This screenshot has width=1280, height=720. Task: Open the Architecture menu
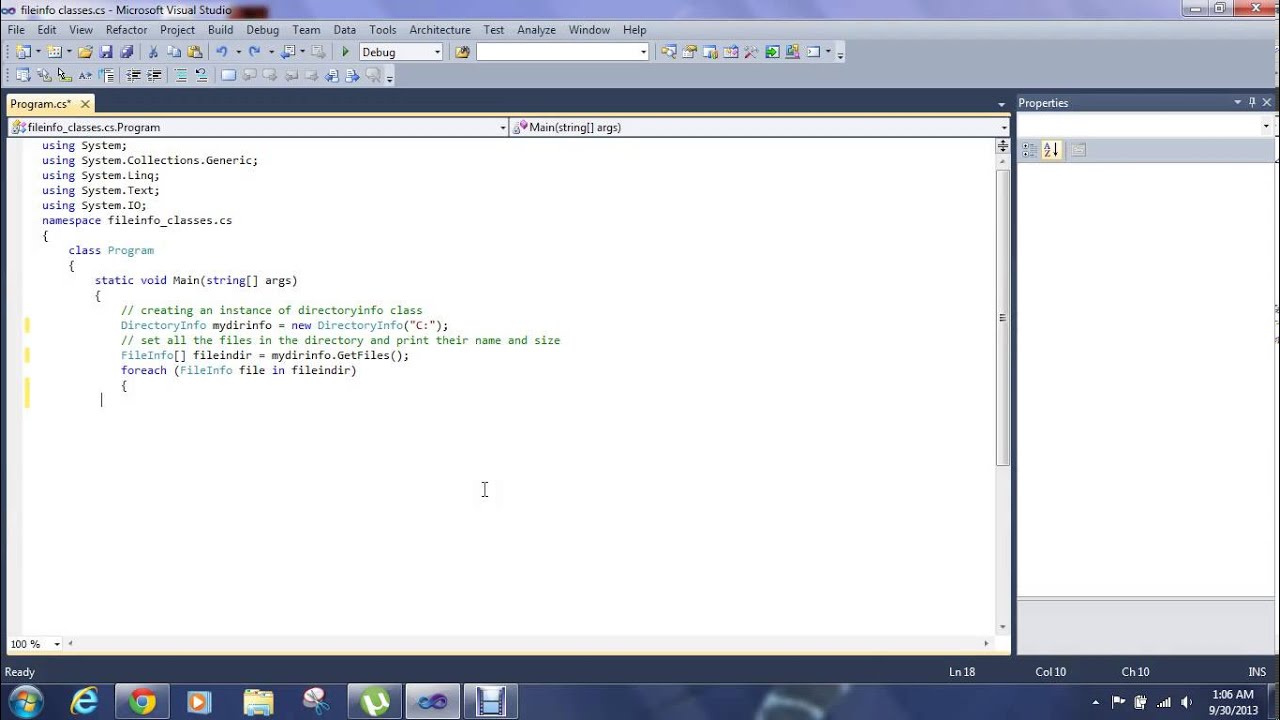tap(440, 30)
